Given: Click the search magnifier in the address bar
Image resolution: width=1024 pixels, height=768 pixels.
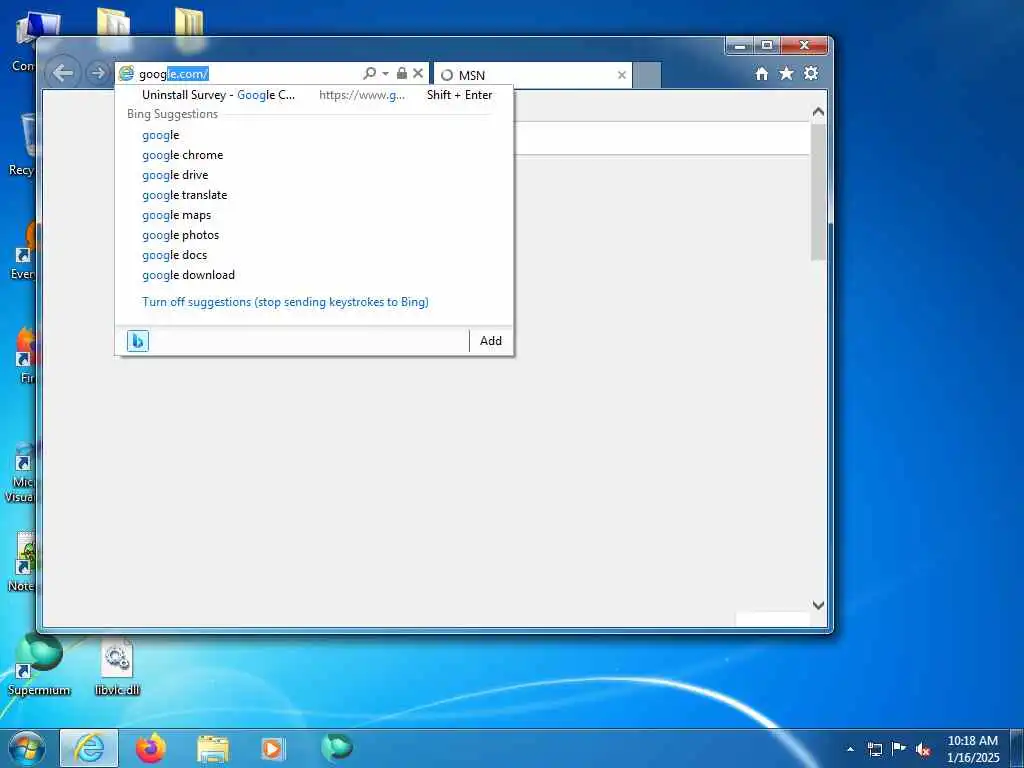Looking at the screenshot, I should [x=370, y=73].
